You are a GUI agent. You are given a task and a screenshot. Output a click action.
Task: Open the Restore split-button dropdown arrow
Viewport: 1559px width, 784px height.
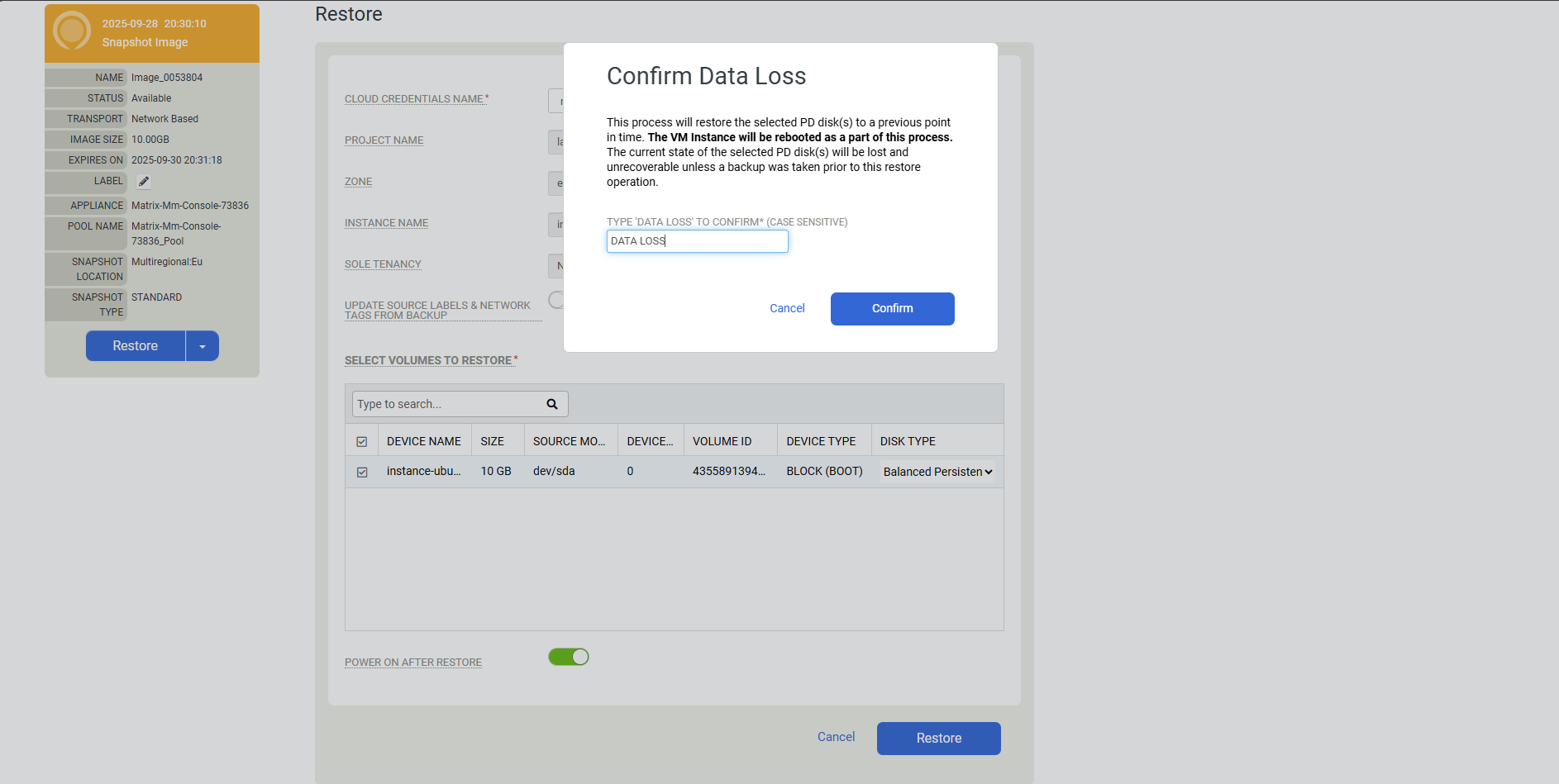[203, 346]
